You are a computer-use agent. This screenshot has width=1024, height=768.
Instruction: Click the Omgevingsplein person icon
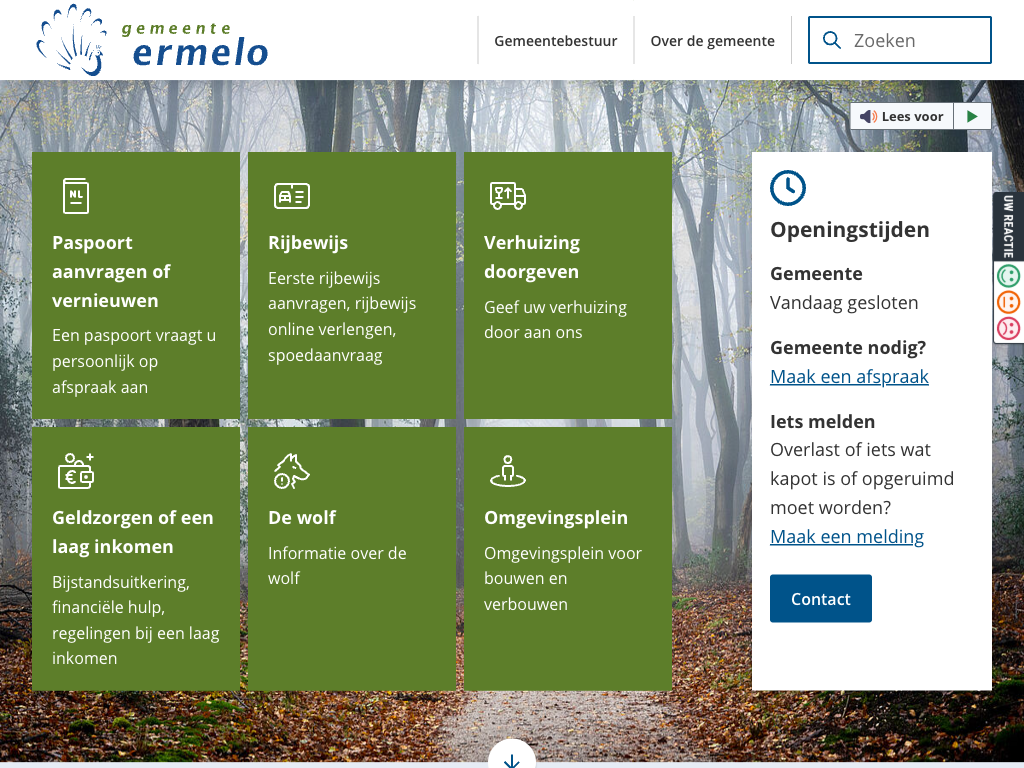(507, 471)
